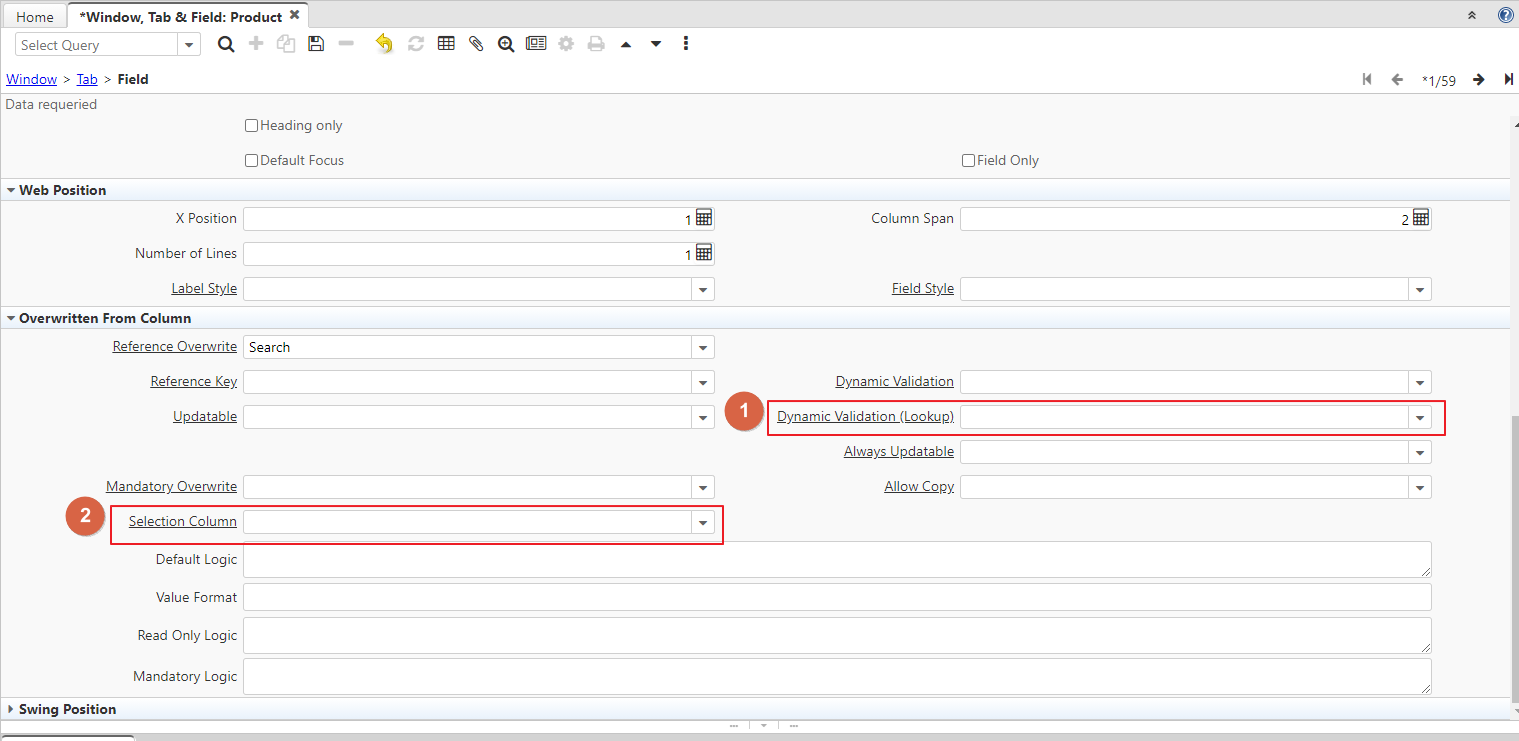1519x741 pixels.
Task: Click the Zoom Across magnifier-plus icon
Action: coord(506,44)
